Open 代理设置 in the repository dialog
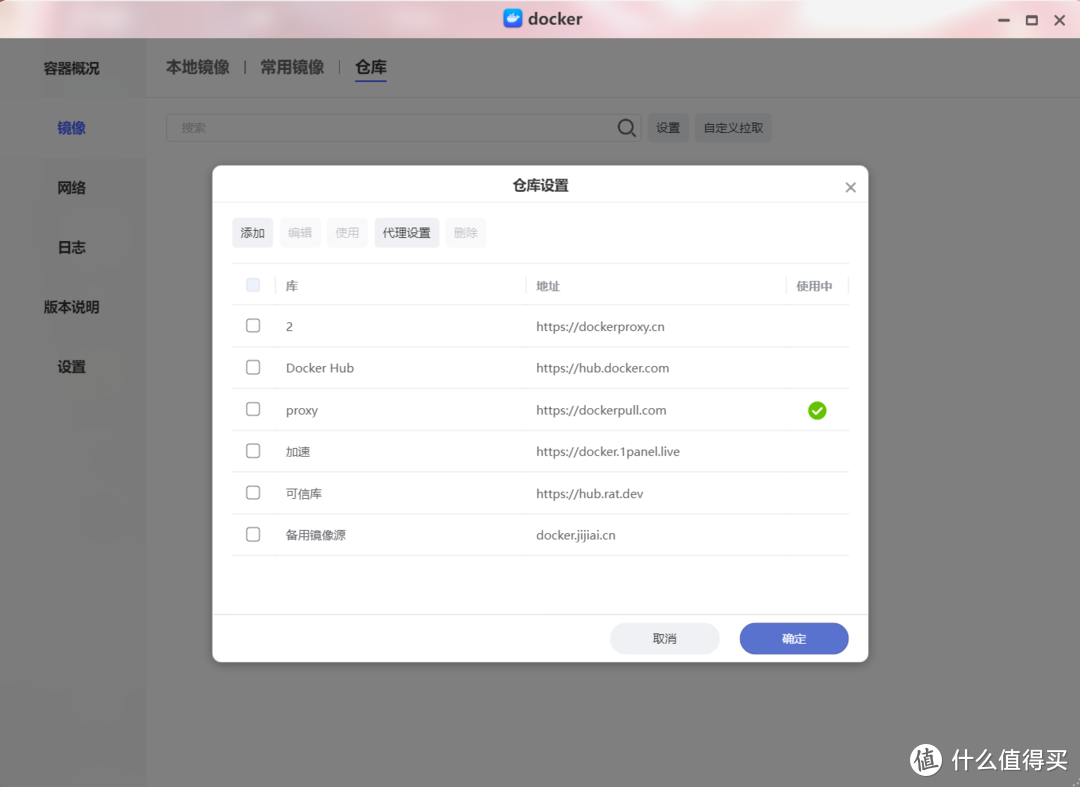 (406, 232)
